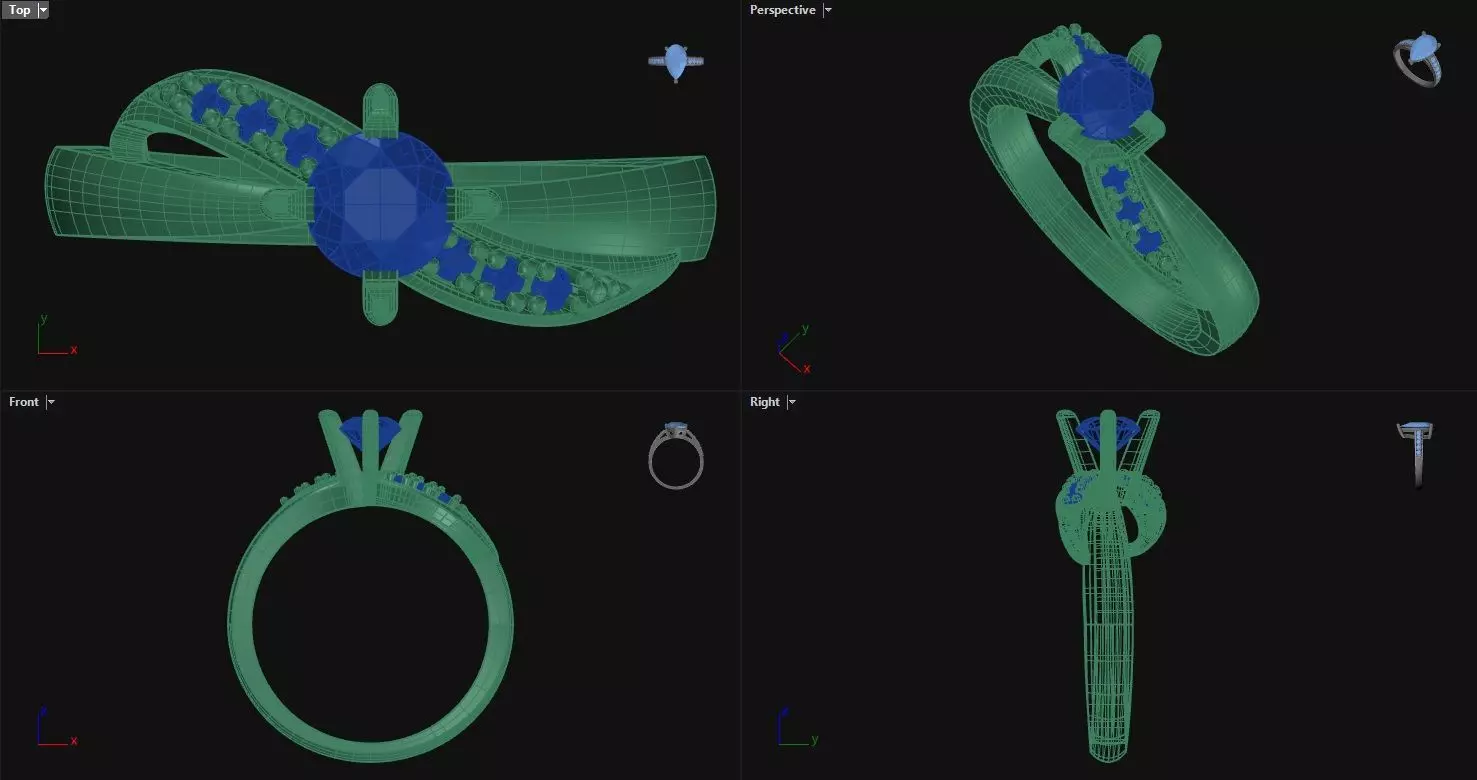Open the Right viewport dropdown arrow

click(x=791, y=402)
